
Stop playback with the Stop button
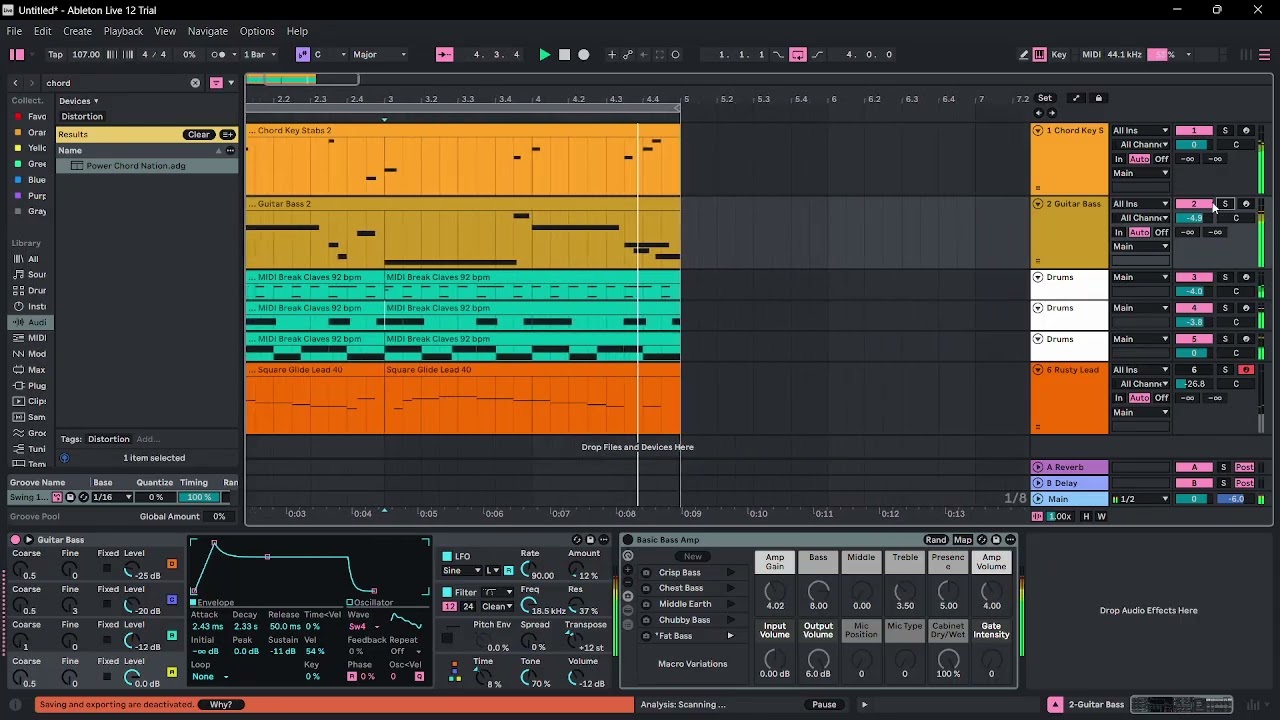(564, 55)
